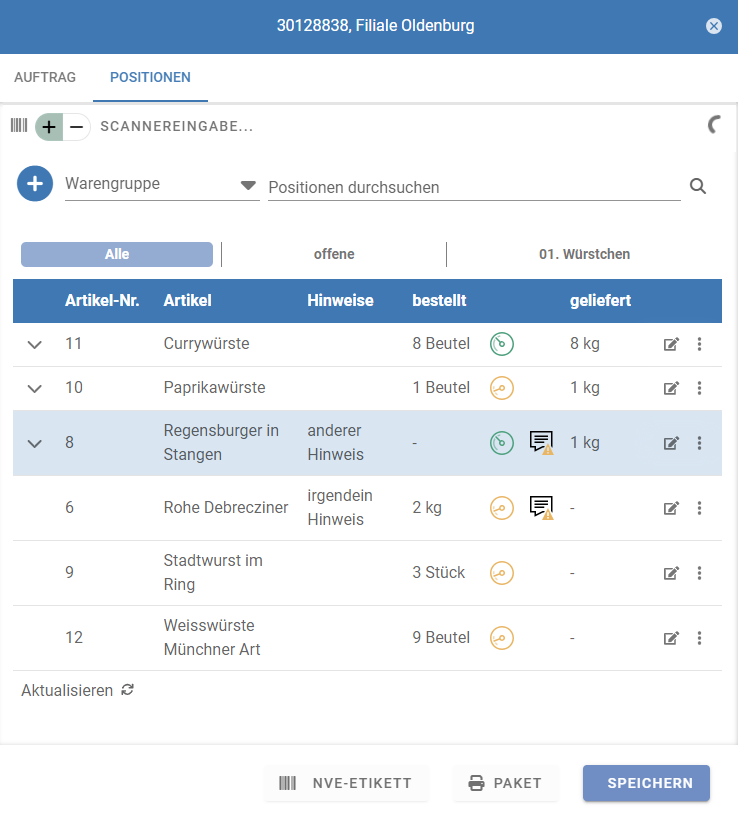Edit the Stadtwurst im Ring position
Screen dimensions: 738x820
coord(671,573)
